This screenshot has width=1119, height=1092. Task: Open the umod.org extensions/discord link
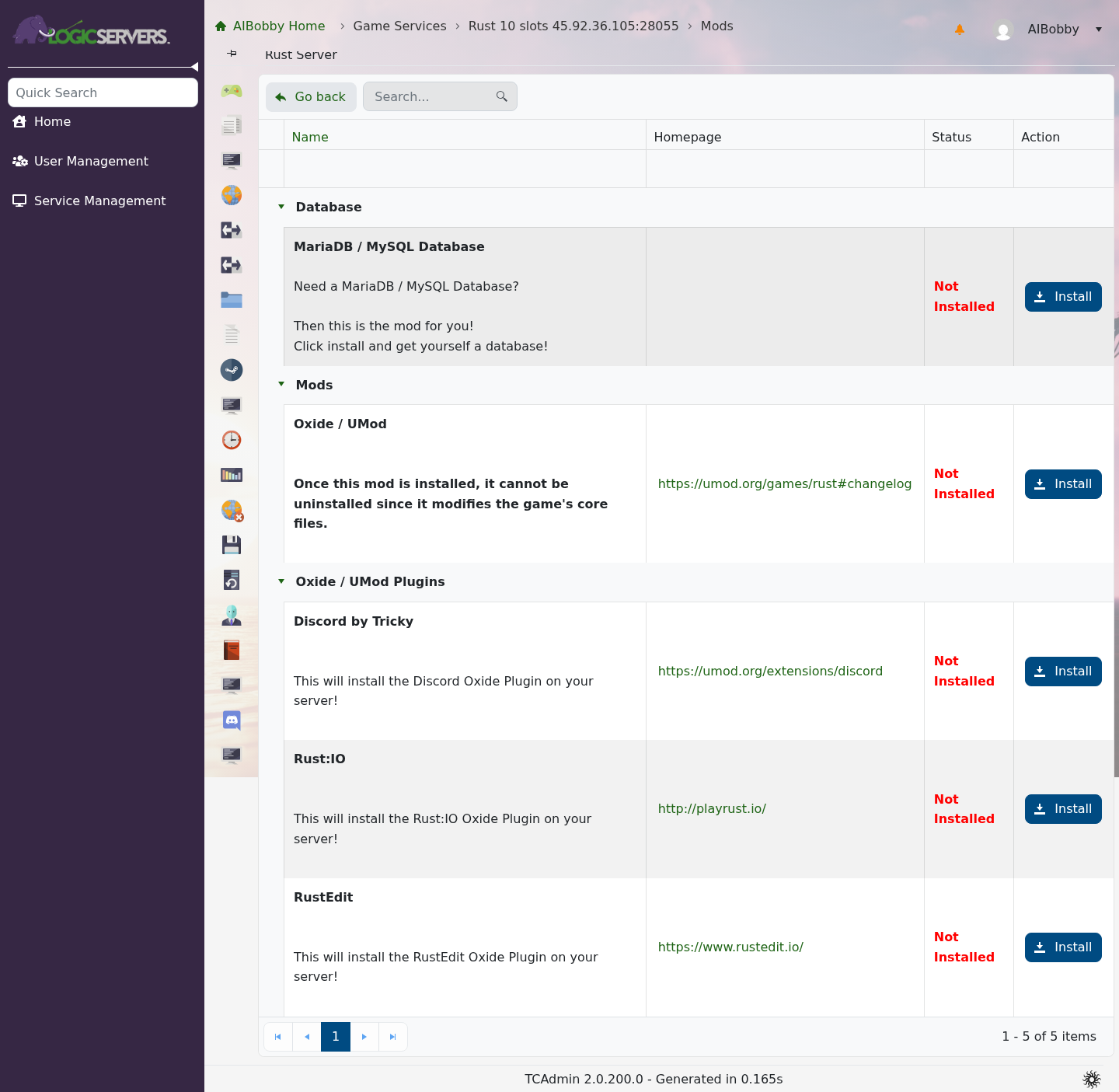[x=770, y=671]
